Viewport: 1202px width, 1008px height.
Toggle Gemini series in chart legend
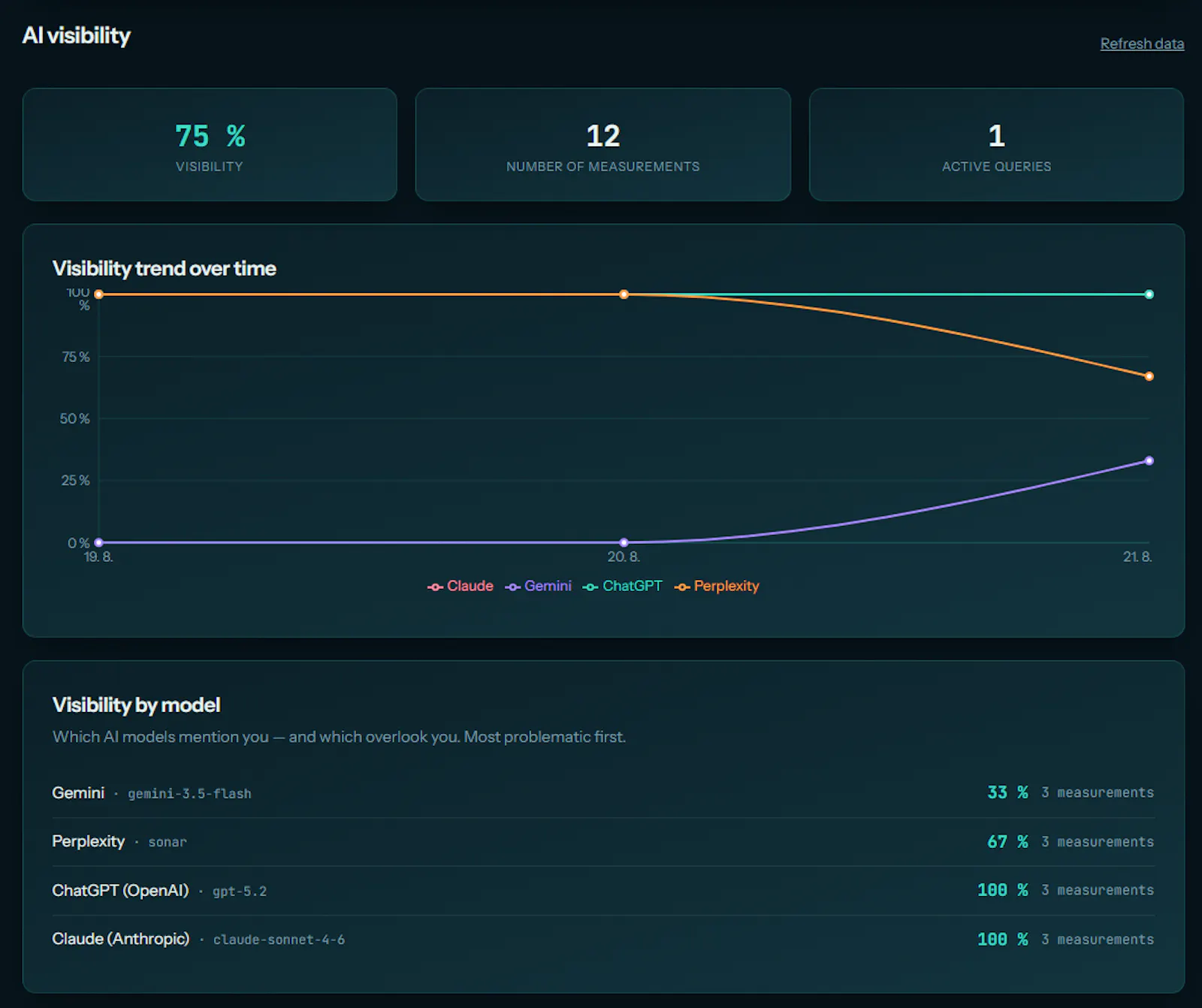(x=539, y=586)
